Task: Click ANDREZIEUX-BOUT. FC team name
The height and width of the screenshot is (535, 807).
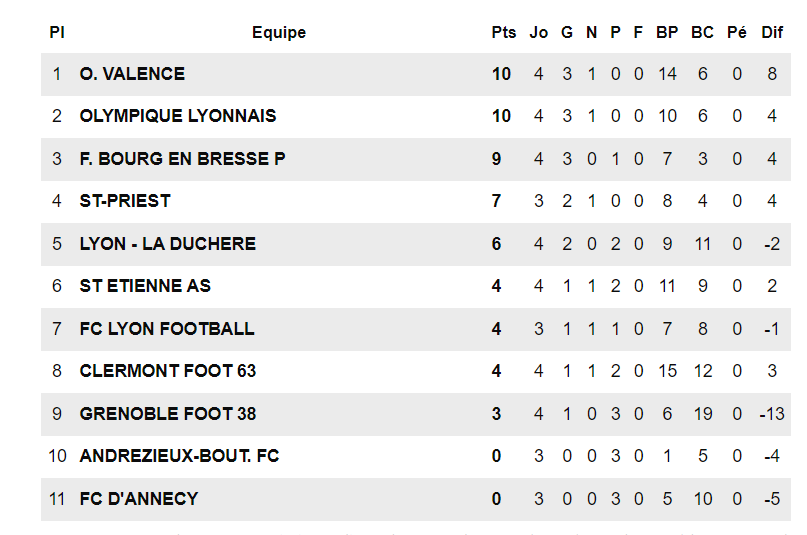Action: coord(179,456)
